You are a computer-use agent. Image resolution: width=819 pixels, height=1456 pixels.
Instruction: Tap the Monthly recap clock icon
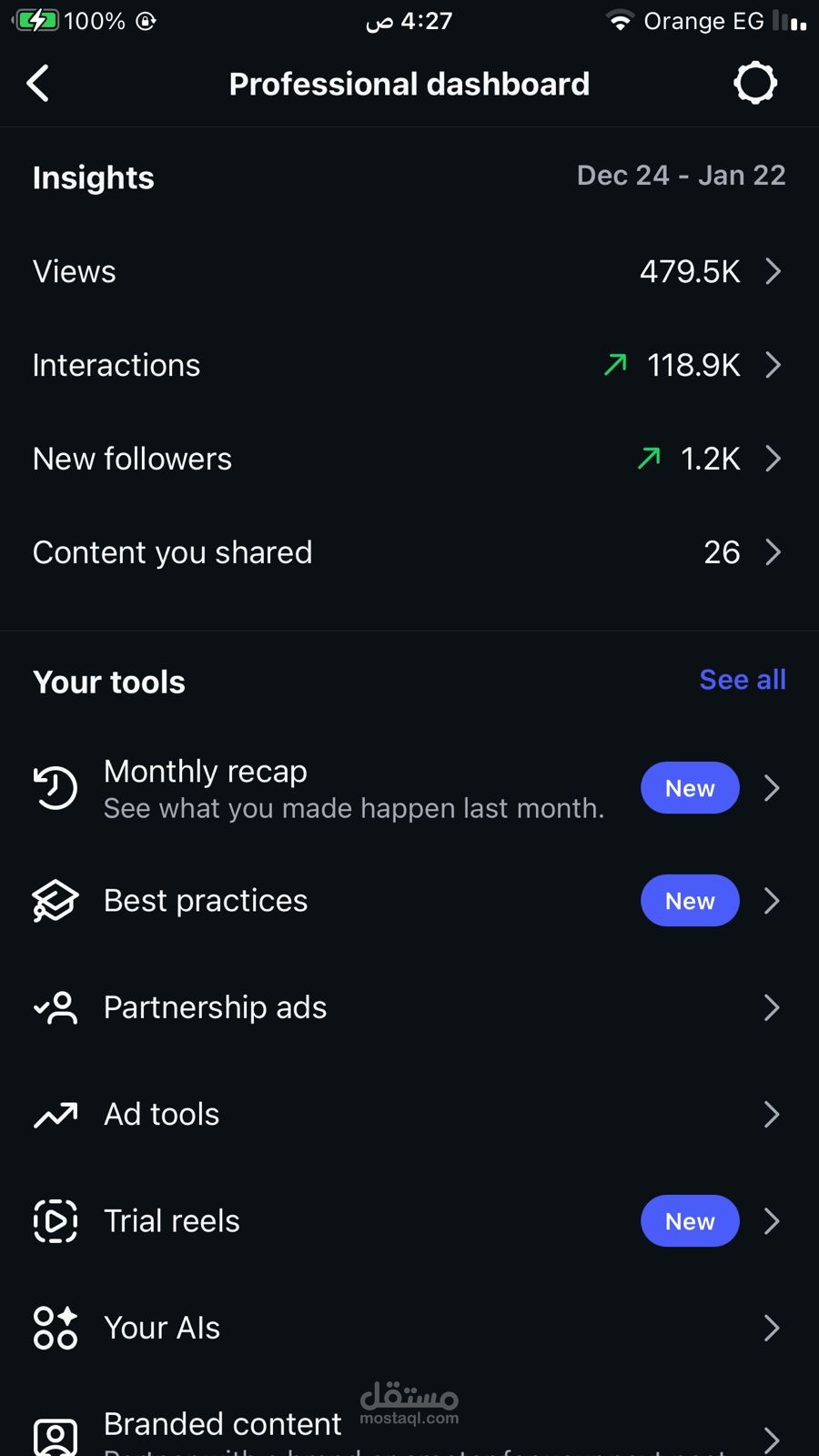[56, 788]
